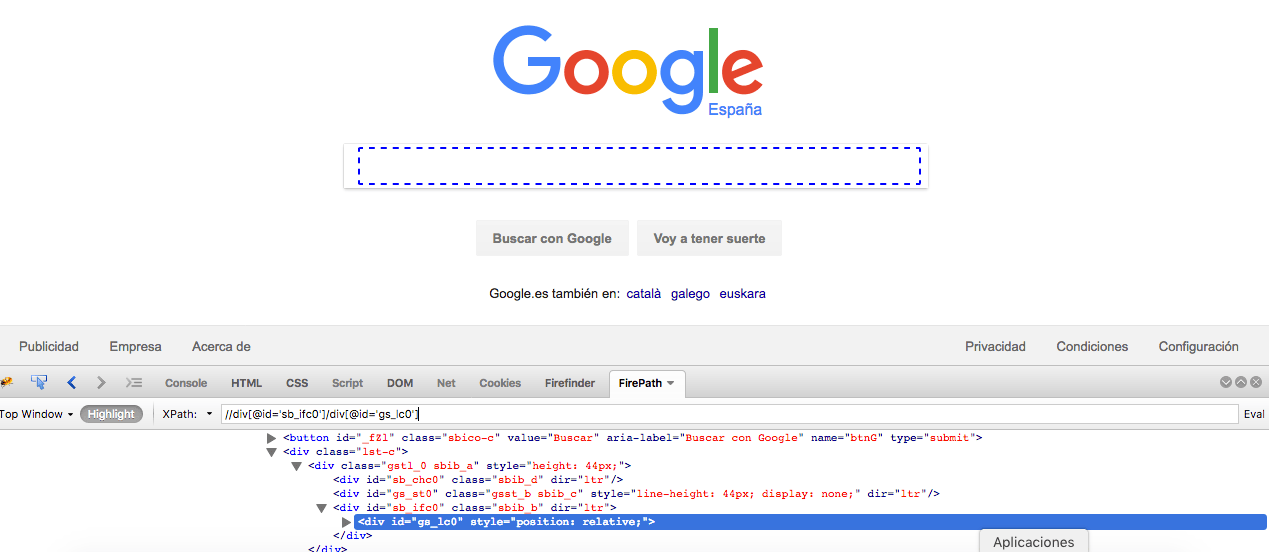Screen dimensions: 1269x552
Task: Activate the element inspector pointer tool
Action: point(39,382)
